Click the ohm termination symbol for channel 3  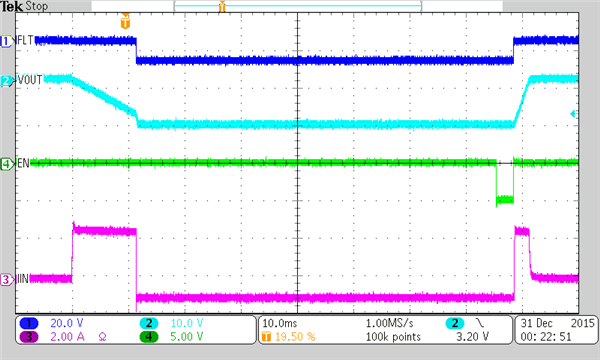103,337
